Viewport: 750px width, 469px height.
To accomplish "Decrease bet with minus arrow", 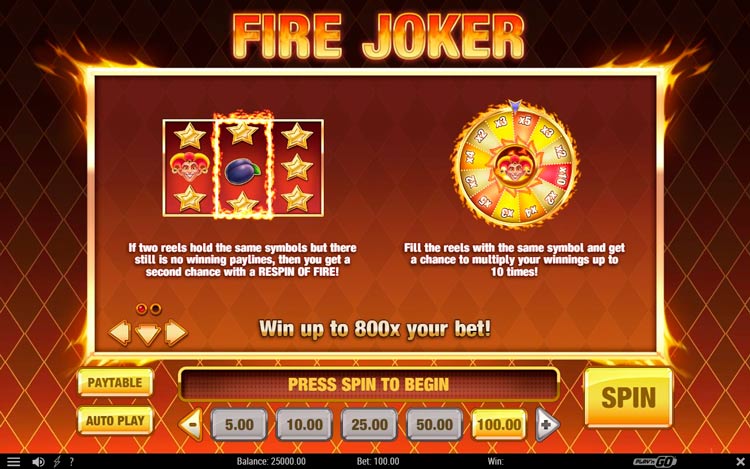I will [190, 424].
